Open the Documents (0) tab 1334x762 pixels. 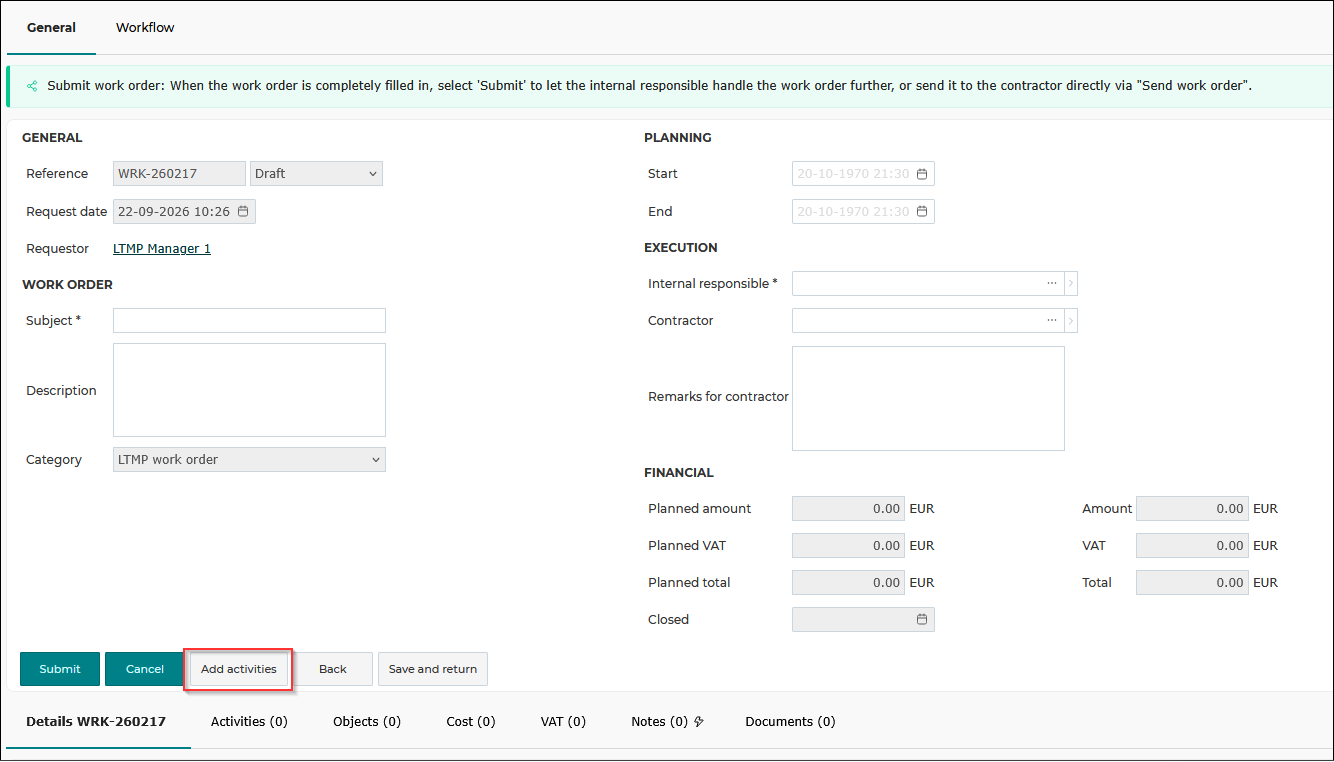790,721
